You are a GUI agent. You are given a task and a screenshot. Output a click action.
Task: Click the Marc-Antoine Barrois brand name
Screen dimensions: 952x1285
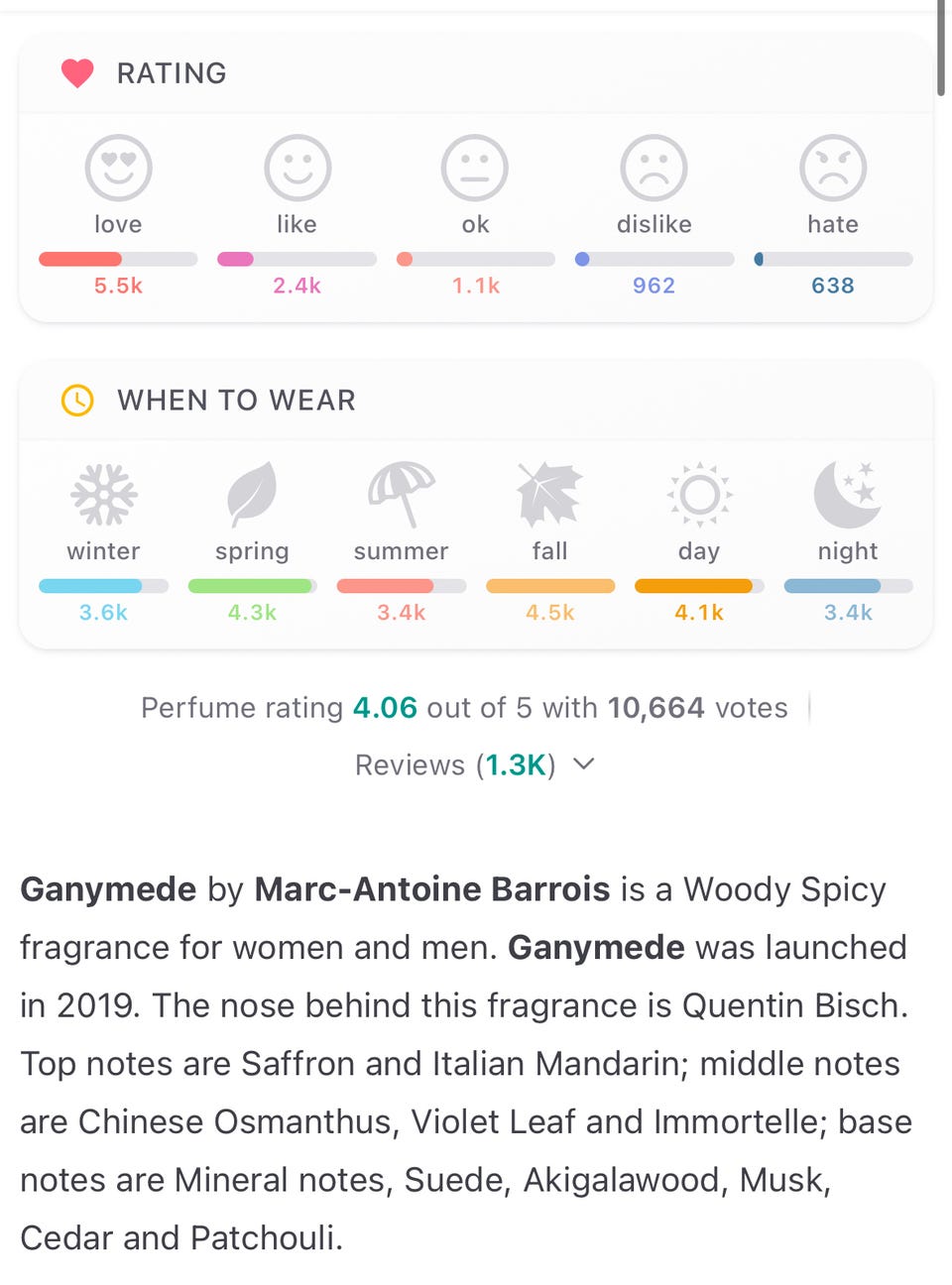431,888
